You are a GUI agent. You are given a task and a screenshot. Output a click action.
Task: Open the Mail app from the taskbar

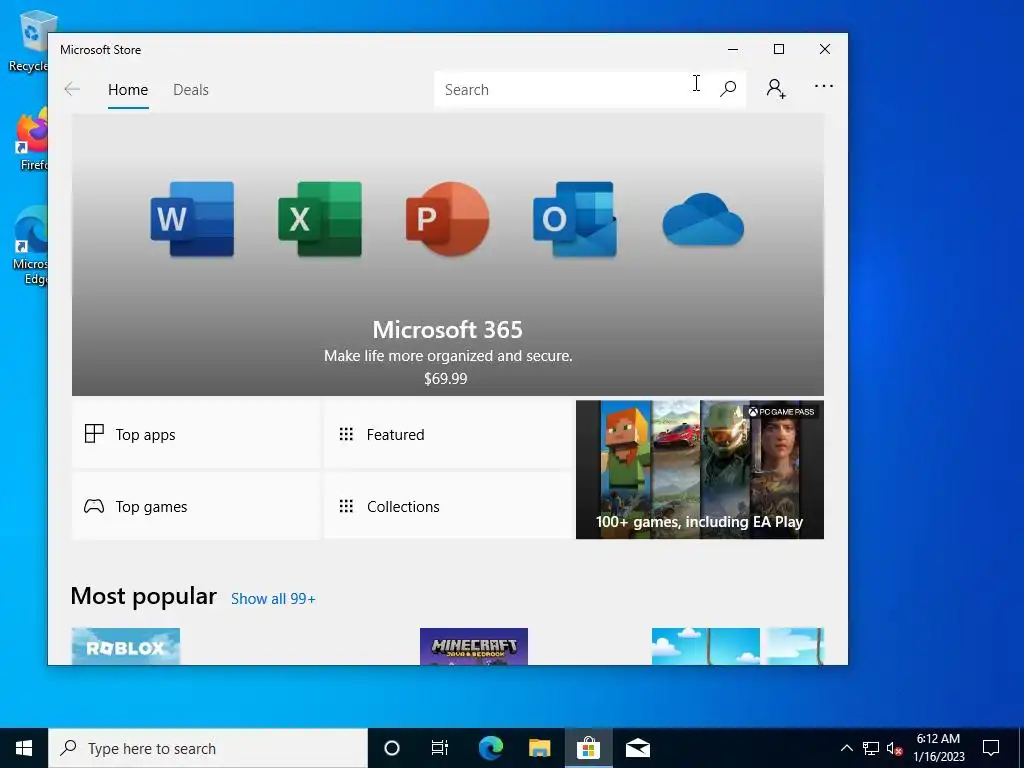[x=637, y=748]
